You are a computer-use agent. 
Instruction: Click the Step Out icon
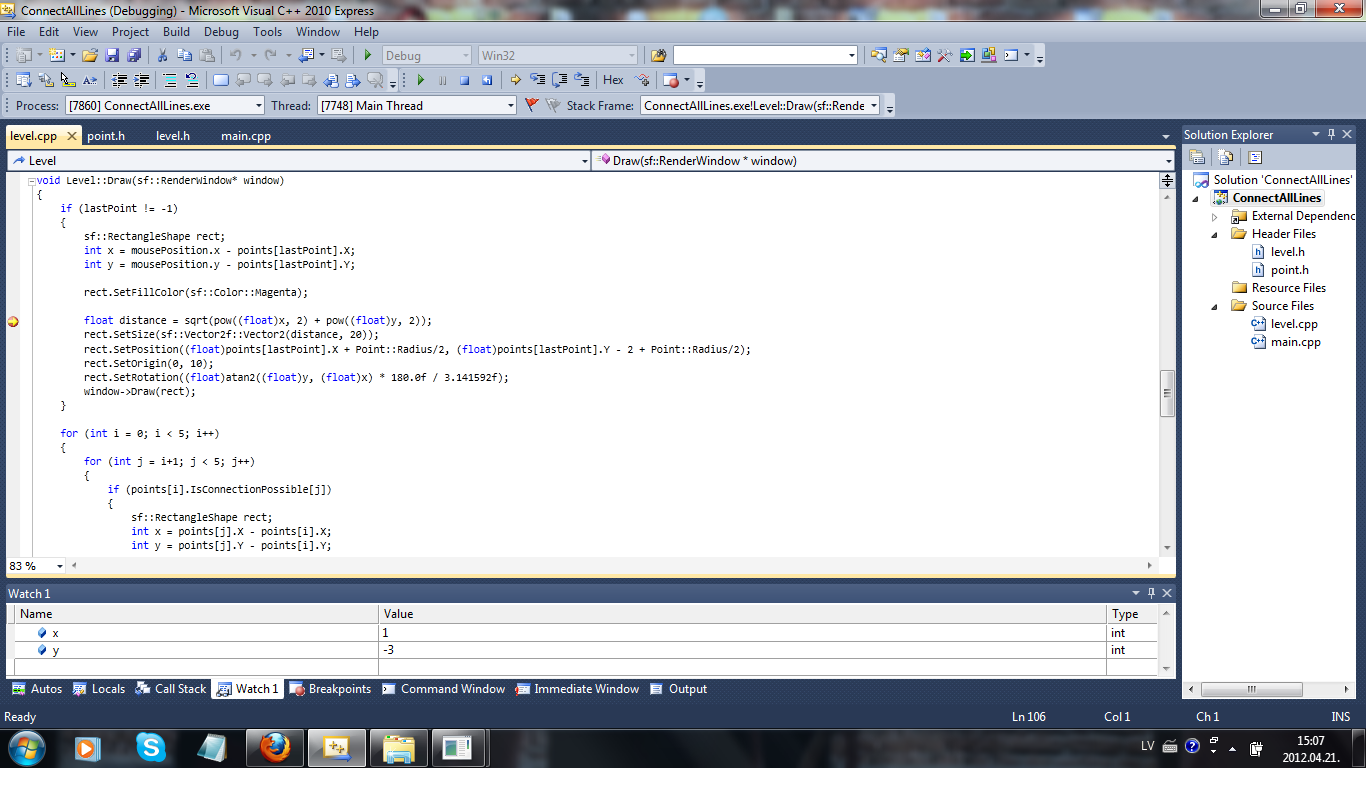click(x=582, y=80)
